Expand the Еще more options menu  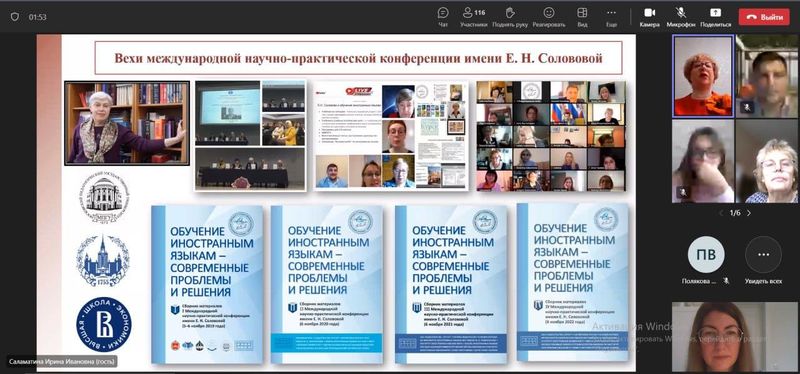(611, 16)
